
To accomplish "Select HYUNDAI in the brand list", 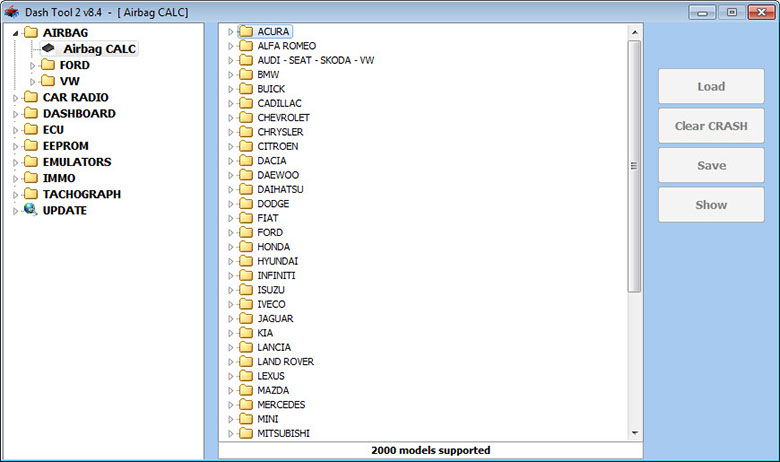I will (277, 261).
